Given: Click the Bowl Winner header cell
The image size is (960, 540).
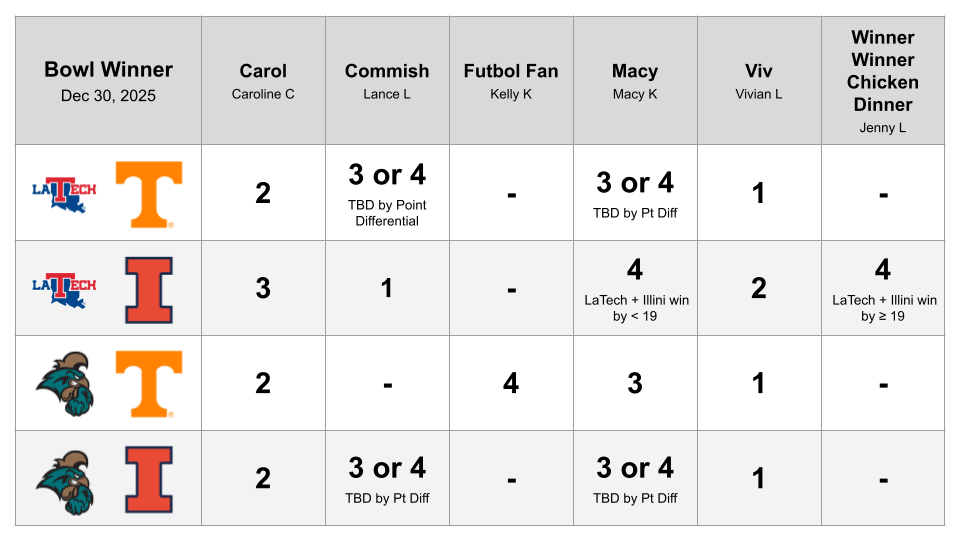Looking at the screenshot, I should [108, 80].
